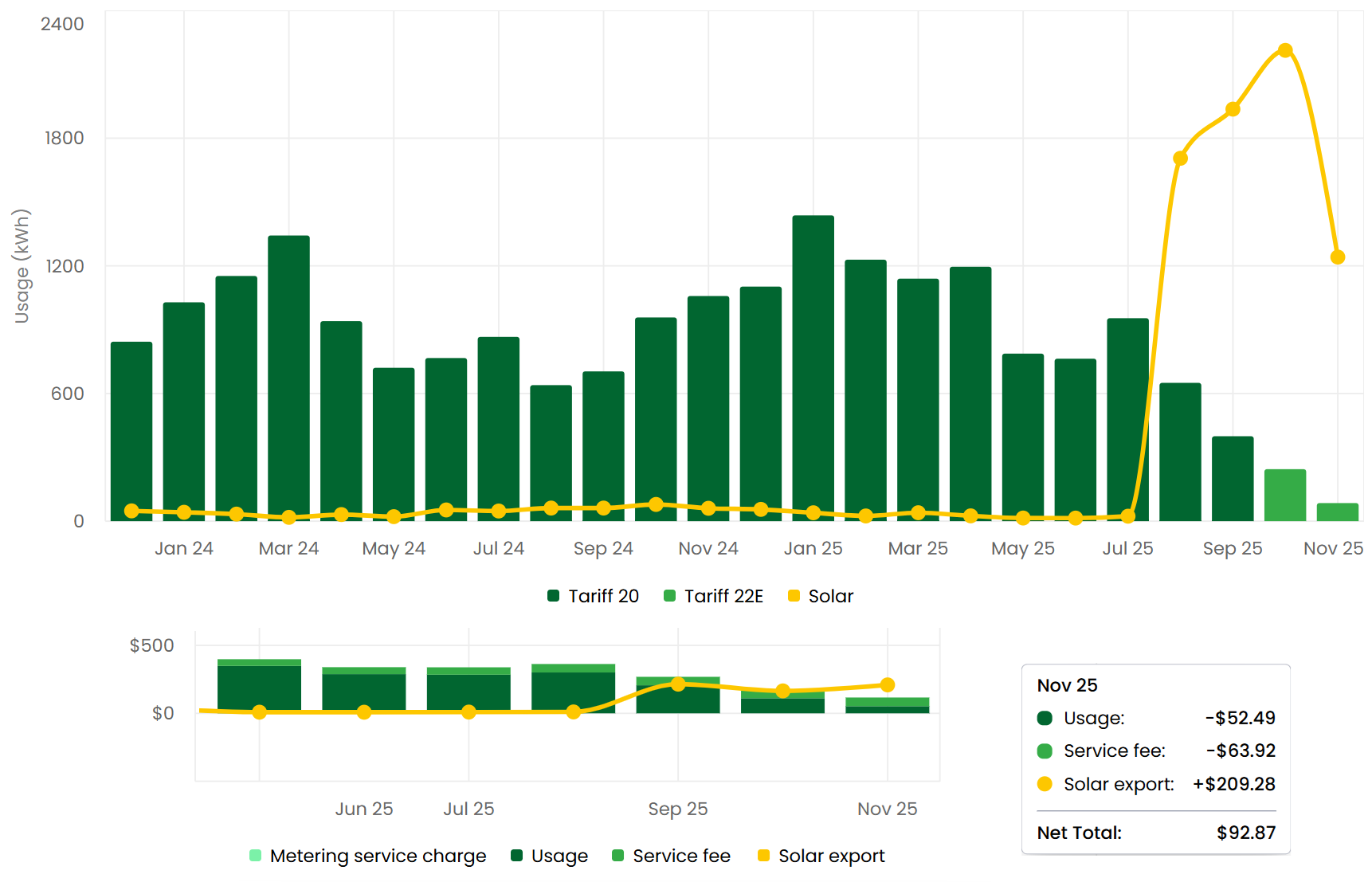Image resolution: width=1372 pixels, height=882 pixels.
Task: Click the light green Tariff 22E legend swatch
Action: pyautogui.click(x=670, y=596)
